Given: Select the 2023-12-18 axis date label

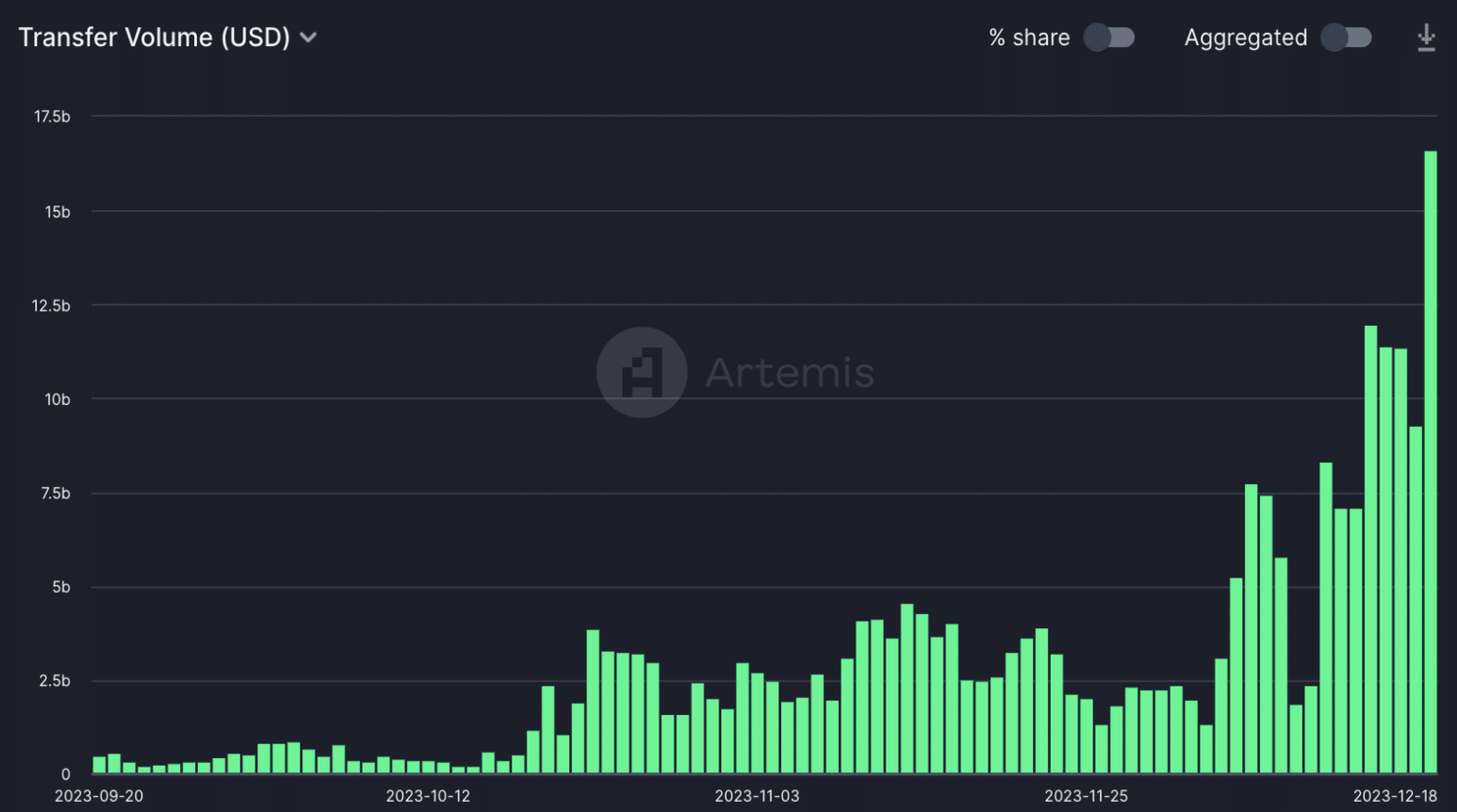Looking at the screenshot, I should (1395, 796).
